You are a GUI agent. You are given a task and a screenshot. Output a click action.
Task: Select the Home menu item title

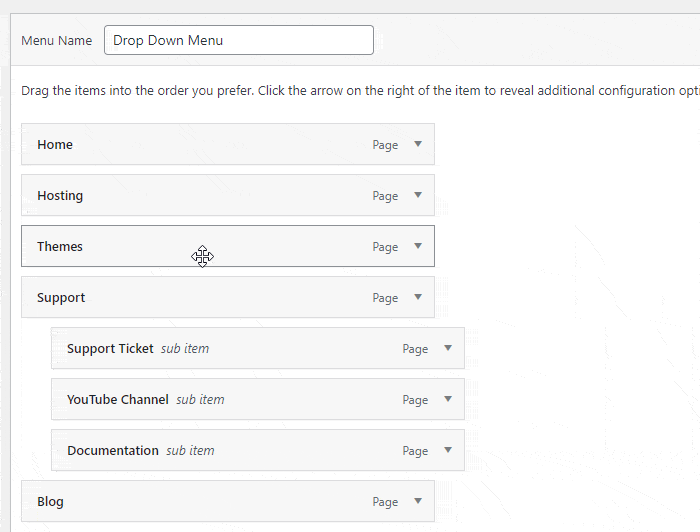click(55, 145)
